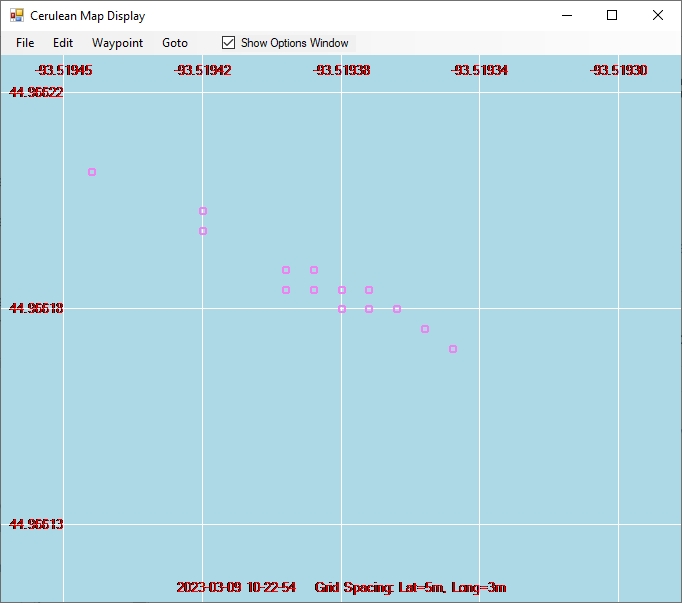Image resolution: width=682 pixels, height=603 pixels.
Task: Select the top-left waypoint of the central cluster
Action: click(286, 270)
